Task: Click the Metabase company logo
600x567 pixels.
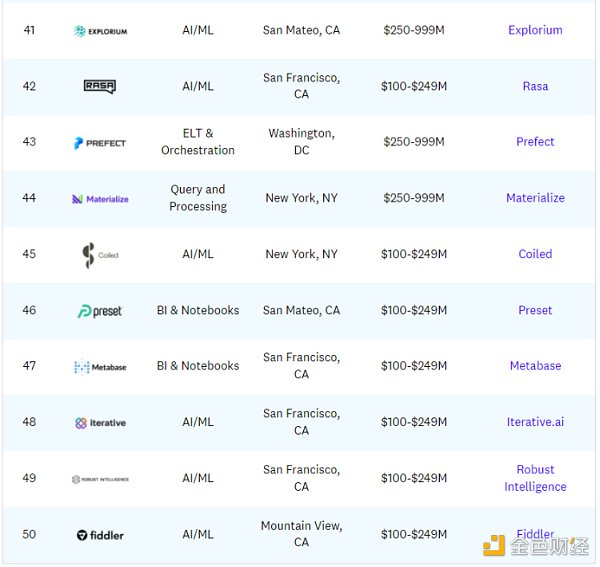Action: click(100, 367)
